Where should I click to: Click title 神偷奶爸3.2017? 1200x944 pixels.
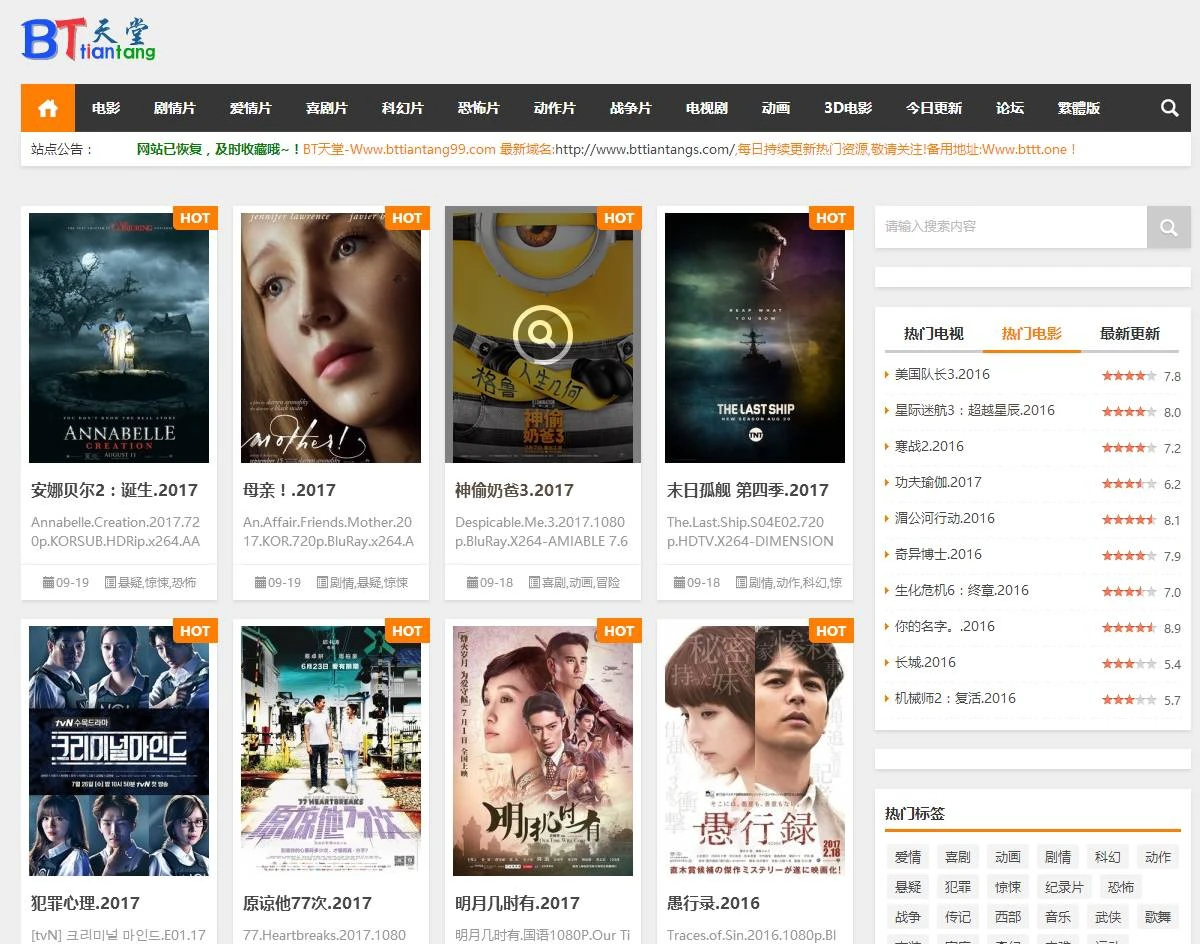(514, 490)
